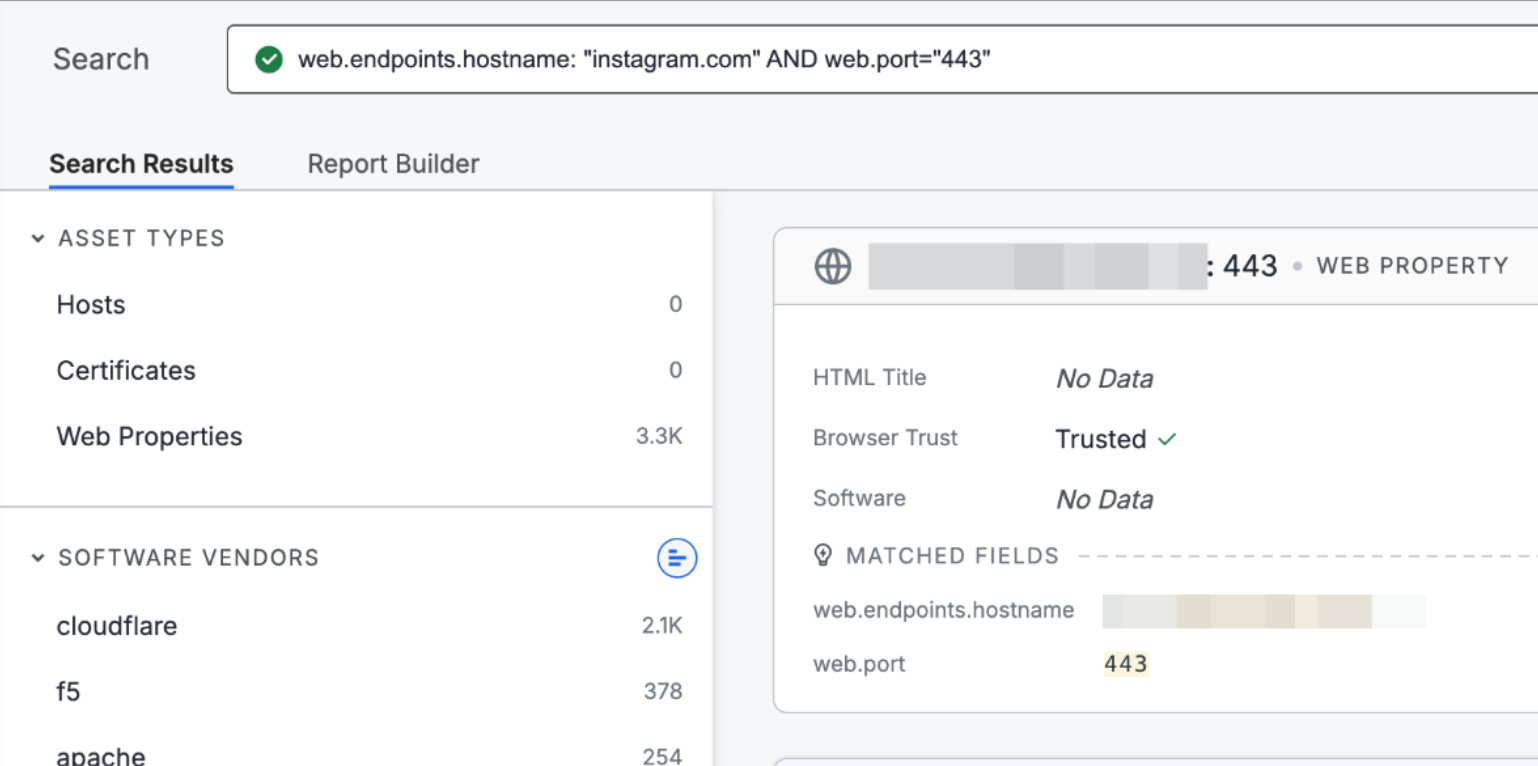Click the search query input field
1538x766 pixels.
pos(882,60)
